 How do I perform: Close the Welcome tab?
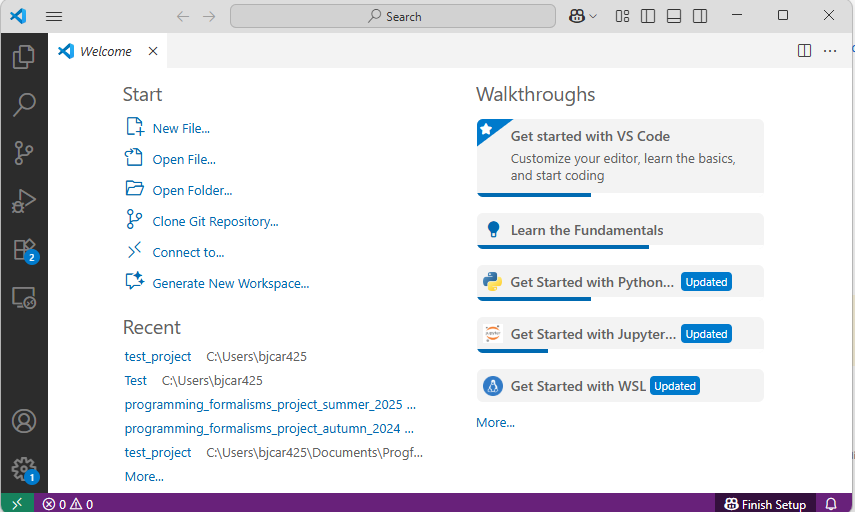point(153,51)
